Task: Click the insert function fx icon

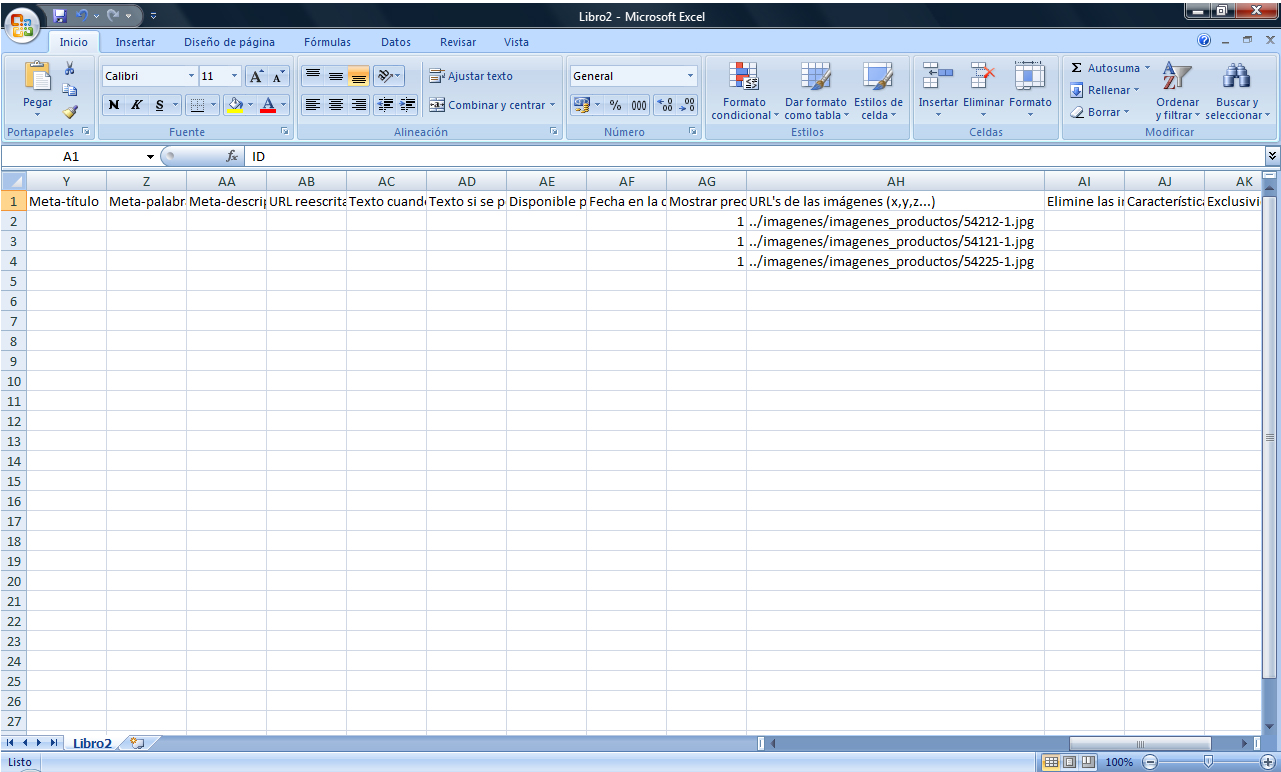Action: (232, 156)
